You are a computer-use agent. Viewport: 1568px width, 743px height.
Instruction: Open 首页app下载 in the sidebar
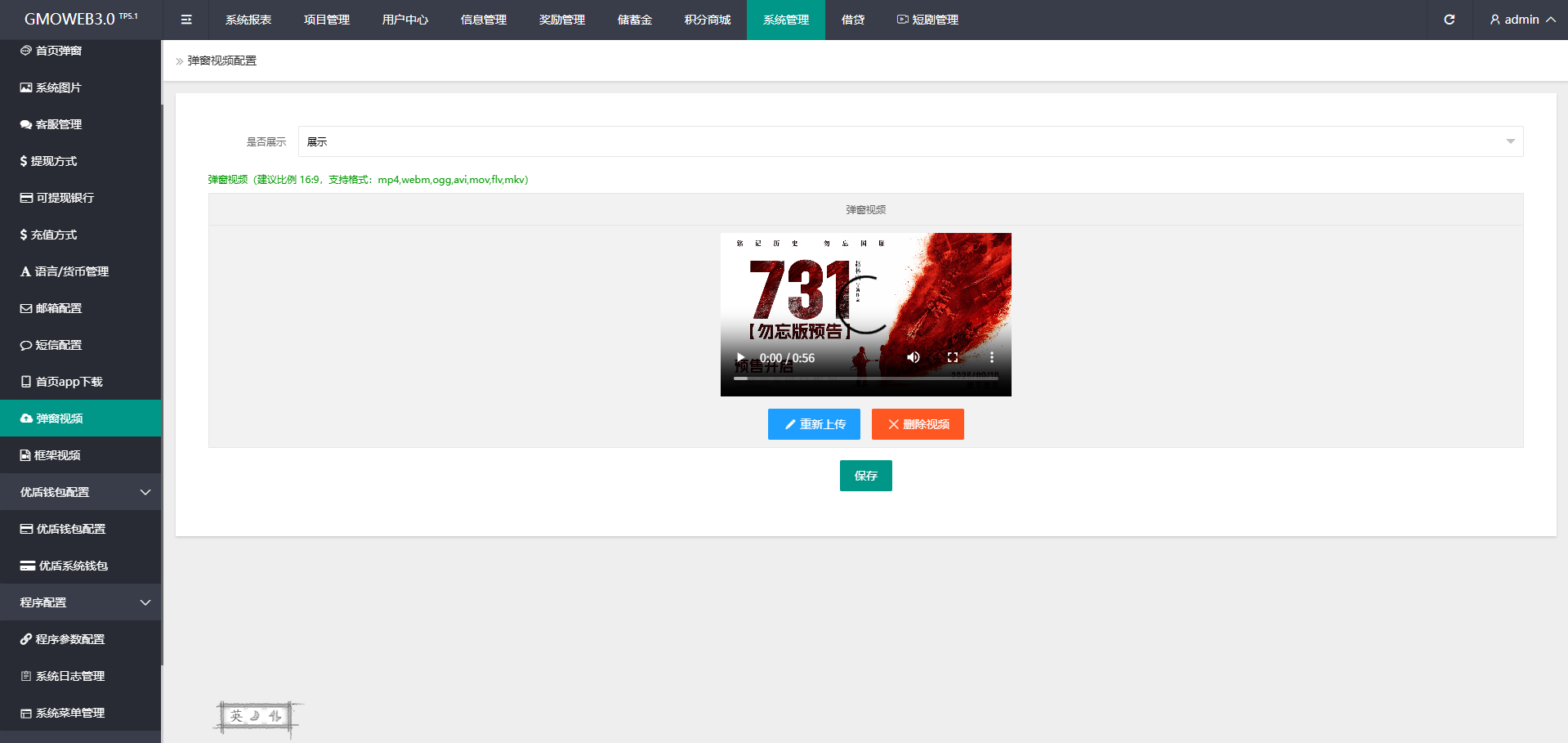tap(69, 382)
